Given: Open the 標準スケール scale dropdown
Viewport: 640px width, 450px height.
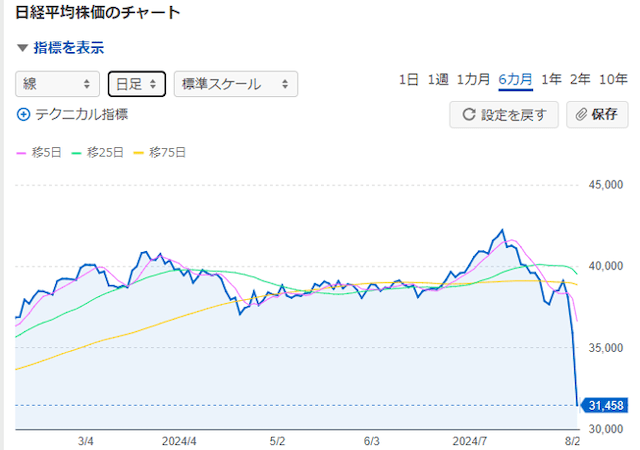Looking at the screenshot, I should (x=236, y=84).
